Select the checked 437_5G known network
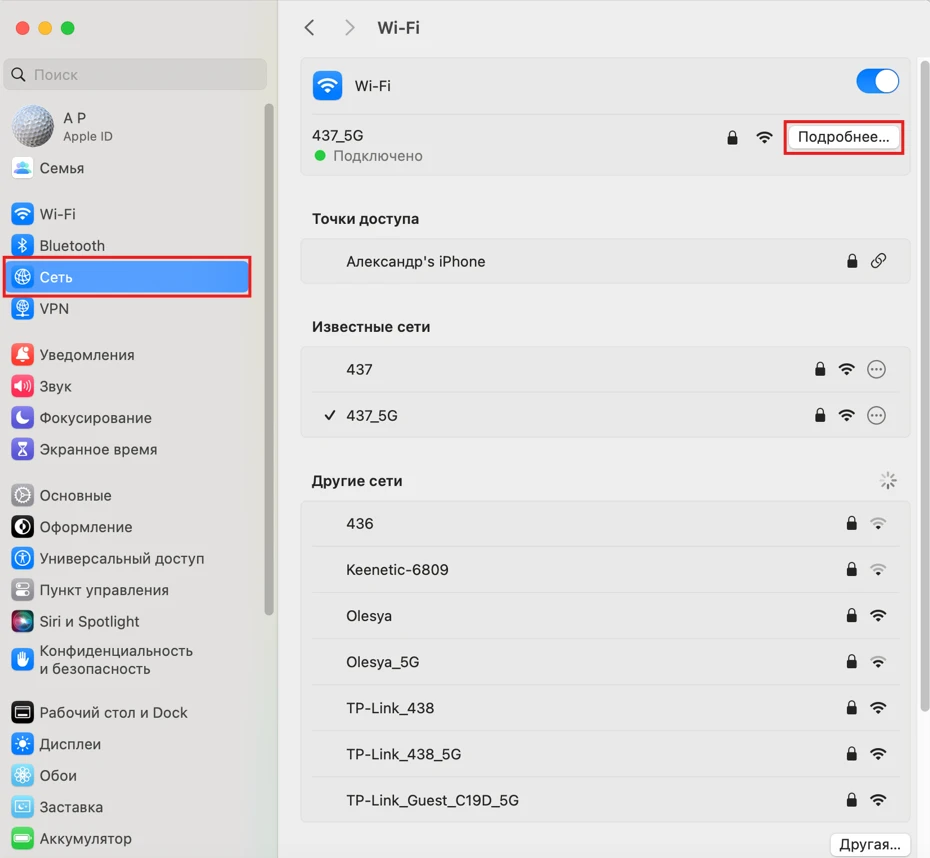Screen dimensions: 930x858 pyautogui.click(x=605, y=415)
